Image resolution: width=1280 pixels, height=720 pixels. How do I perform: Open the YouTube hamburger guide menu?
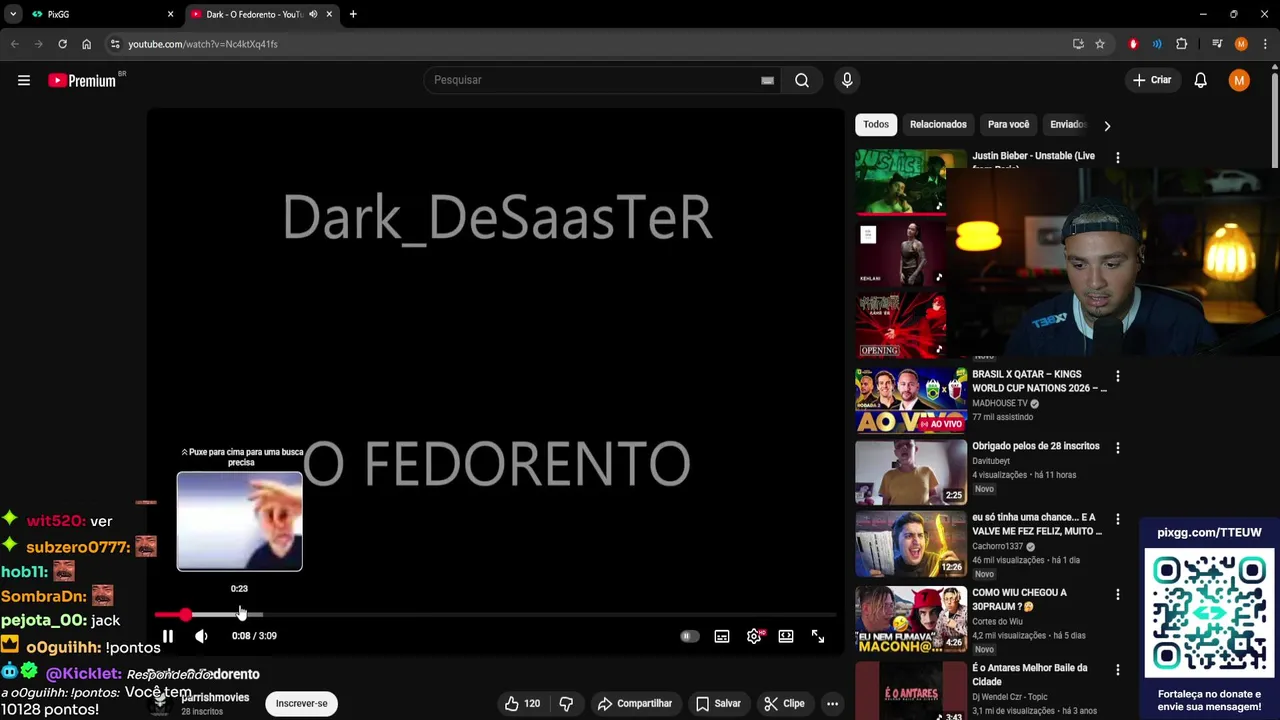pyautogui.click(x=24, y=80)
